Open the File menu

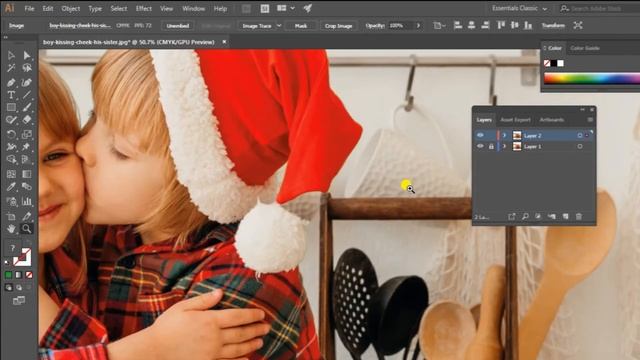pos(29,8)
